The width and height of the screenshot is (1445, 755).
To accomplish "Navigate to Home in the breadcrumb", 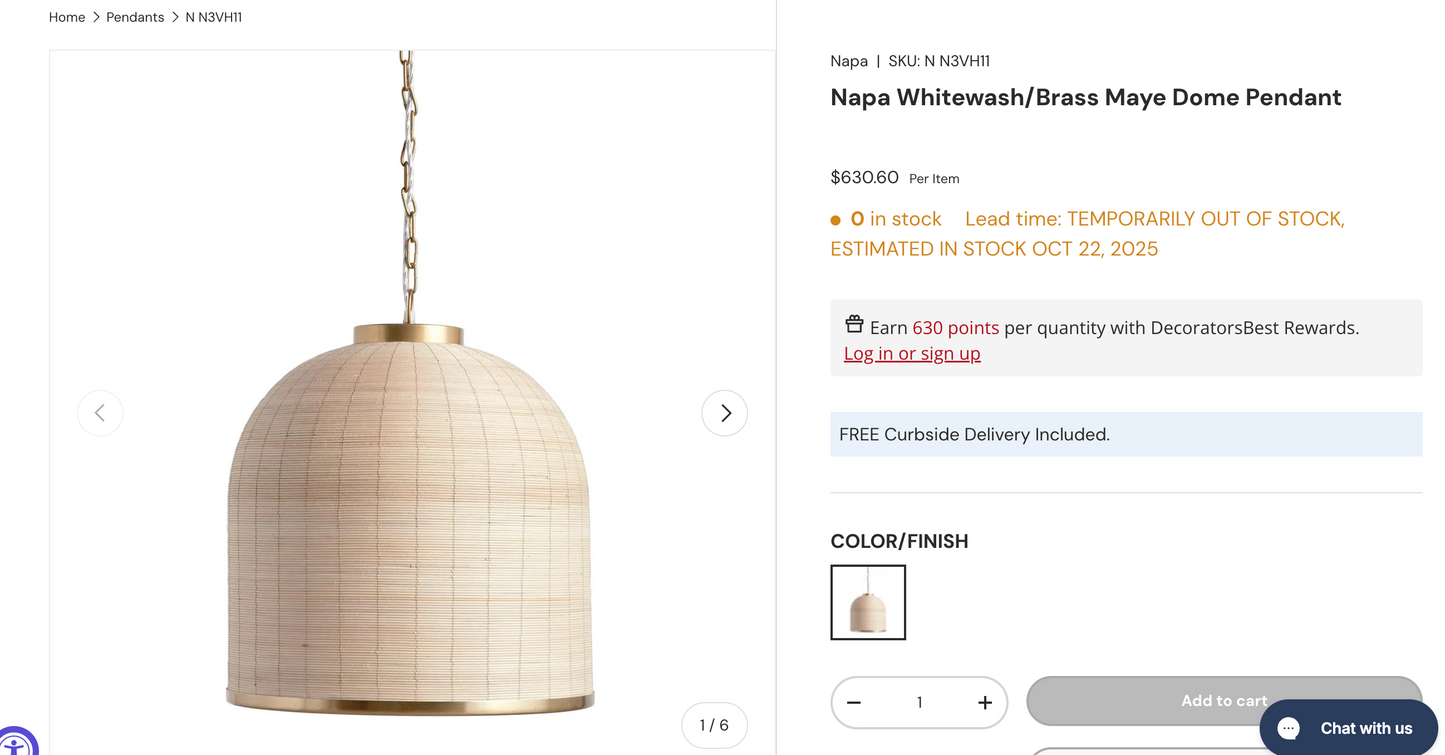I will (67, 17).
